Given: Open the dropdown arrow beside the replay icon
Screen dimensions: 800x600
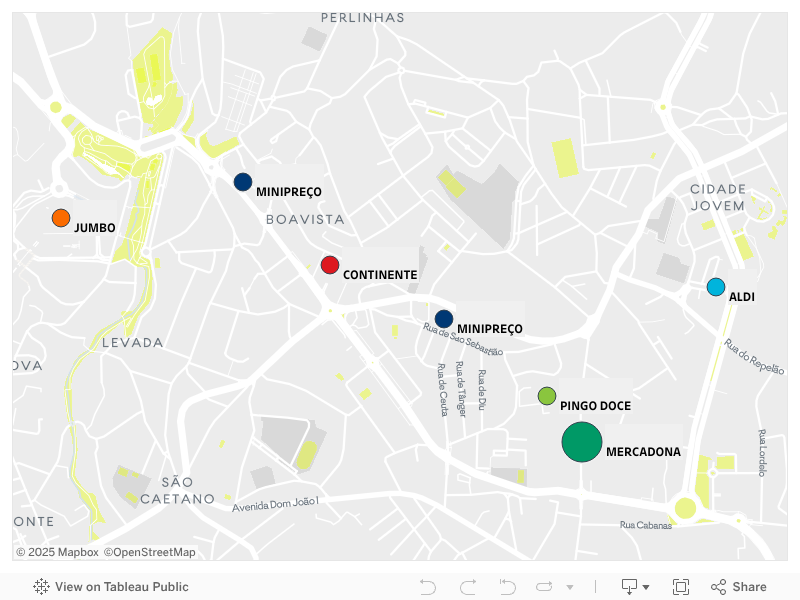Looking at the screenshot, I should (570, 587).
